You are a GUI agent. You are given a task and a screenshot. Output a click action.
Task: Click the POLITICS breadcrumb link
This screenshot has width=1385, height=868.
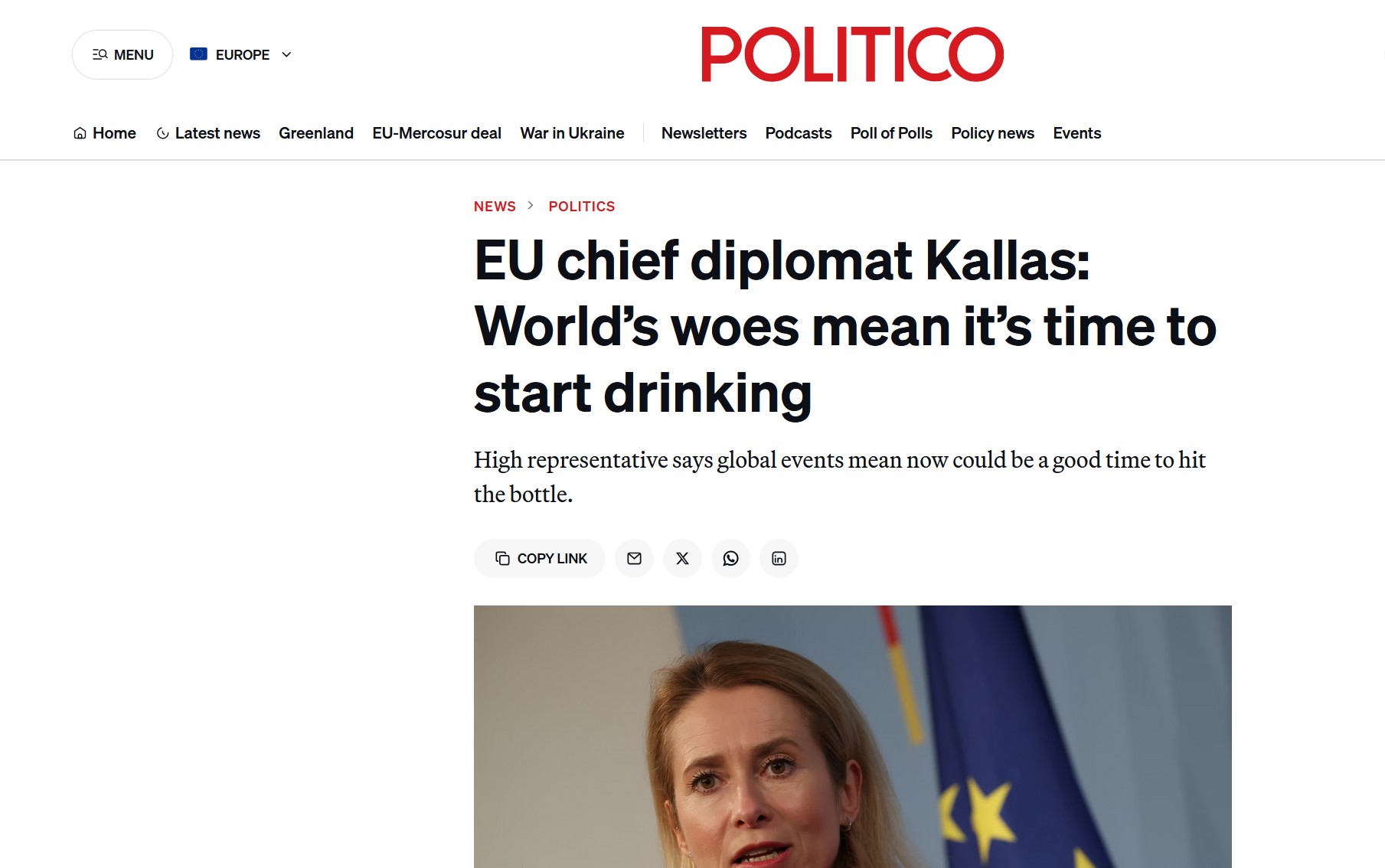(581, 207)
